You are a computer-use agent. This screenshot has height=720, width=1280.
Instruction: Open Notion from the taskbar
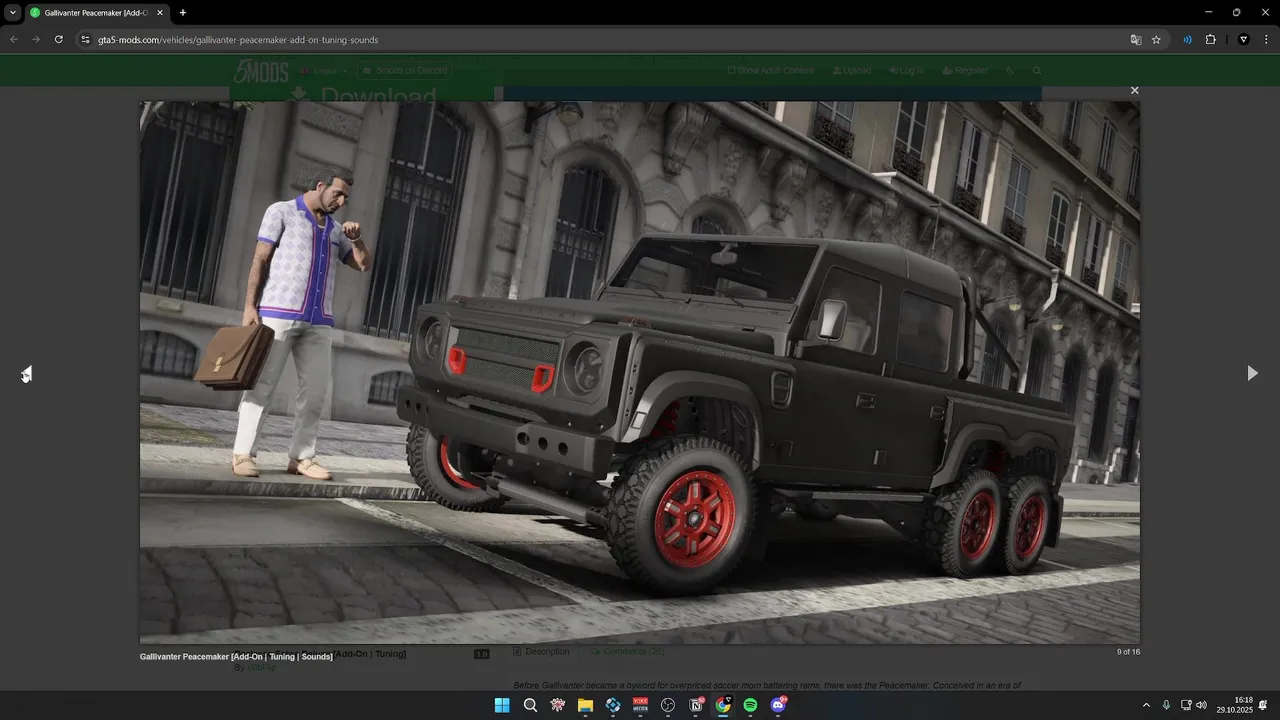(696, 705)
